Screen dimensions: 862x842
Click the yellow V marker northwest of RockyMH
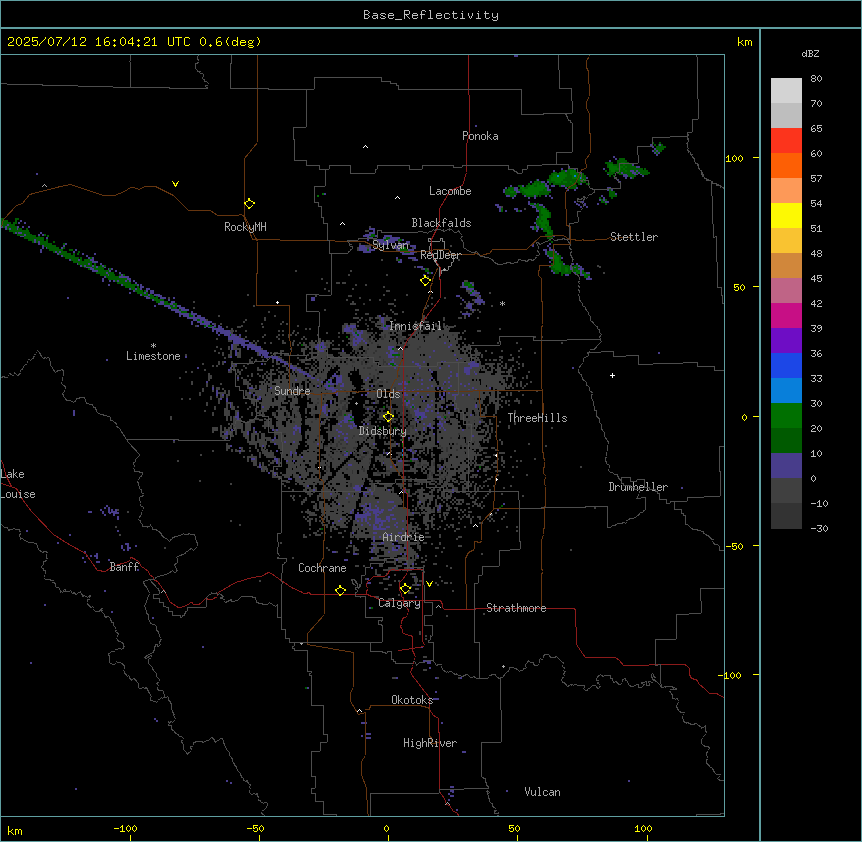(175, 184)
